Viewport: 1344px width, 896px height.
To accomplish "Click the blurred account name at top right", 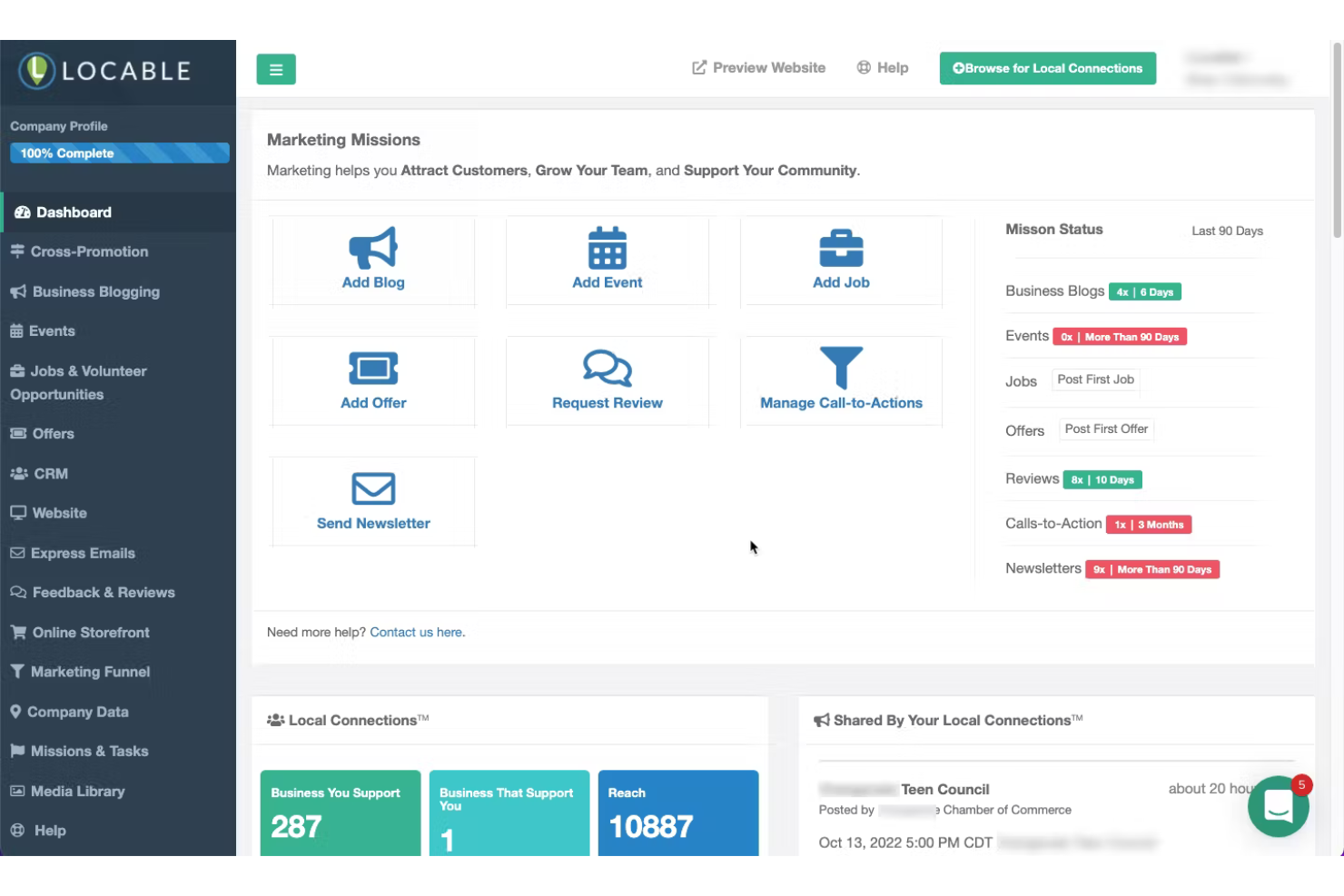I will point(1236,69).
